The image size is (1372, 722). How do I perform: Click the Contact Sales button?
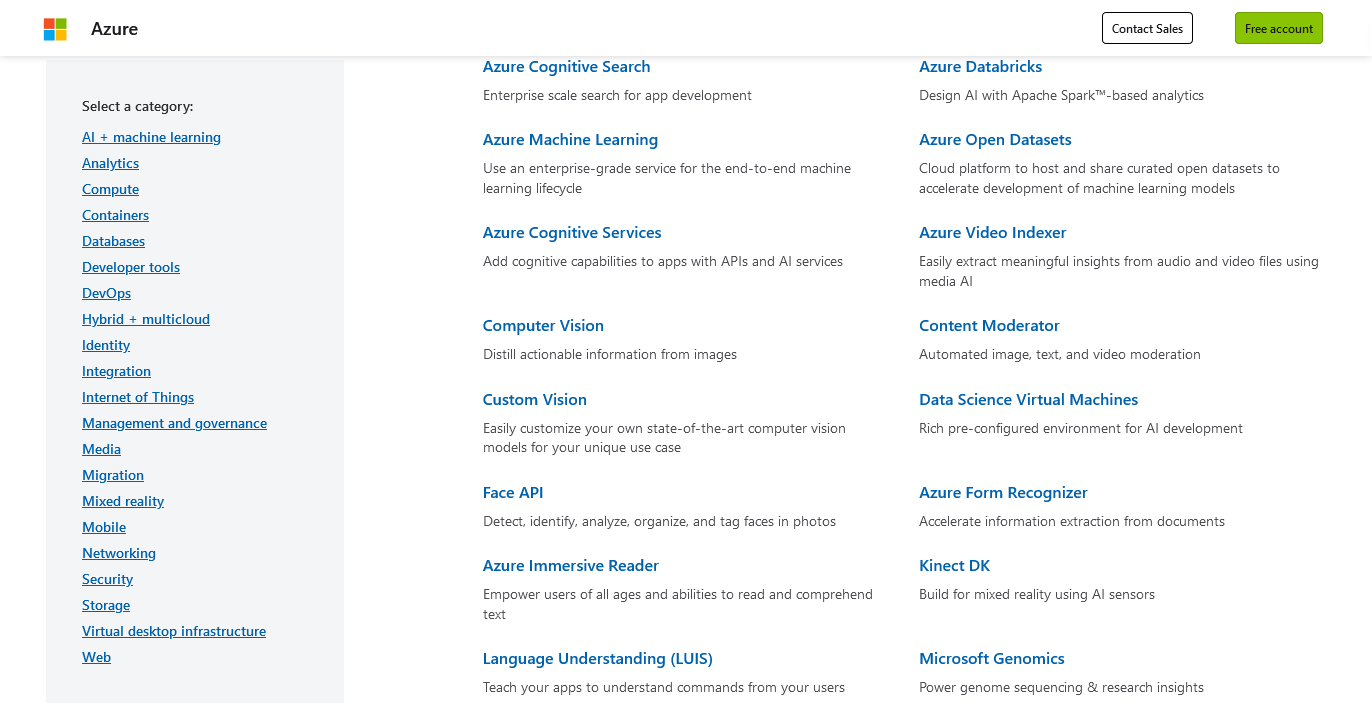coord(1147,28)
